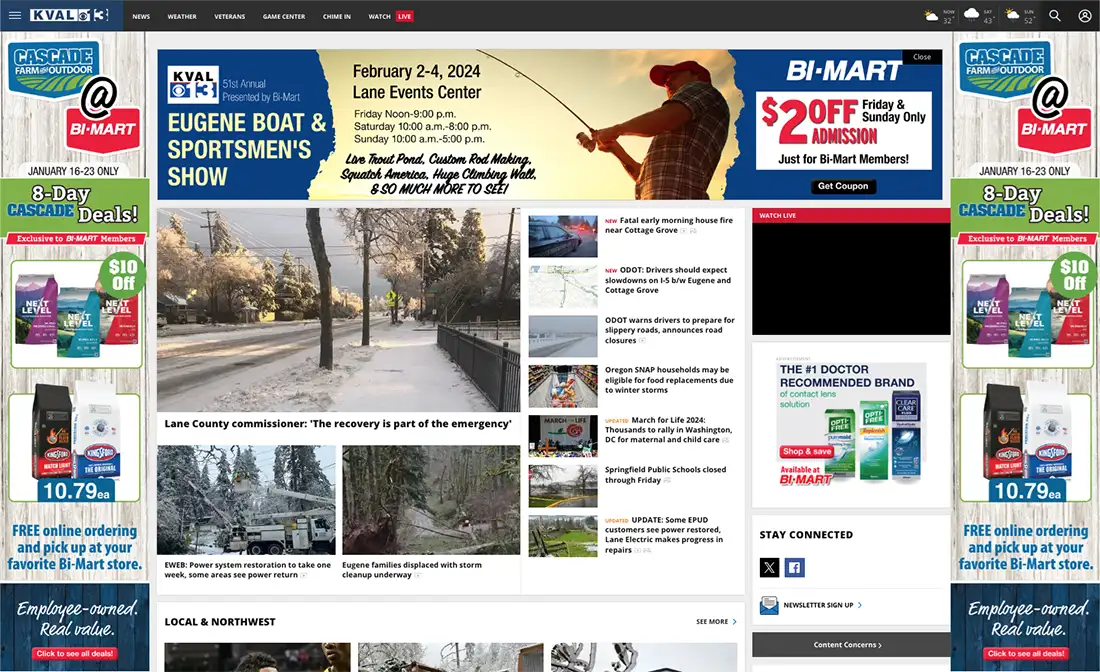Open the EPUD update story thumbnail
The image size is (1100, 672).
563,536
